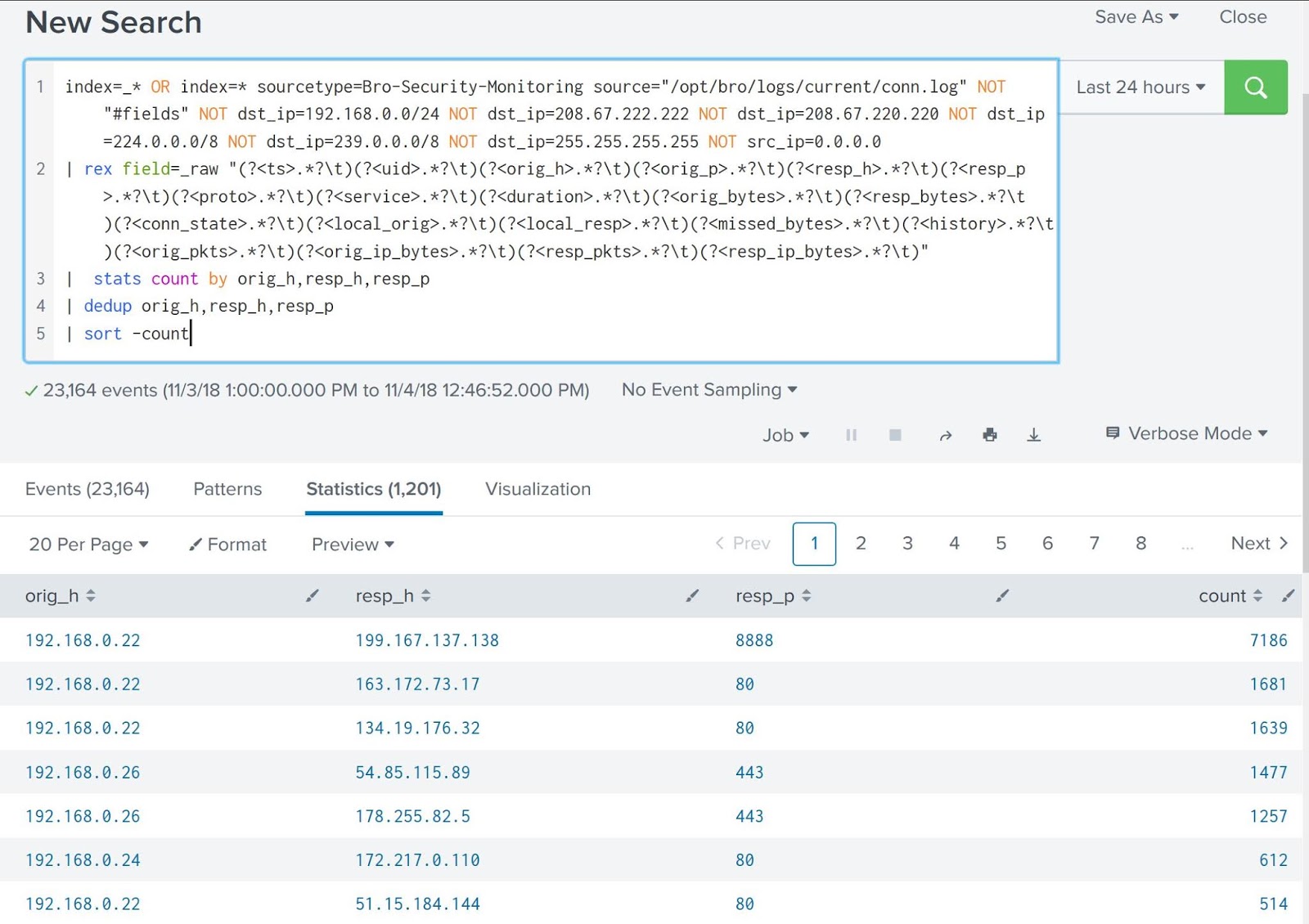Image resolution: width=1309 pixels, height=924 pixels.
Task: Switch to the Patterns tab
Action: (x=227, y=489)
